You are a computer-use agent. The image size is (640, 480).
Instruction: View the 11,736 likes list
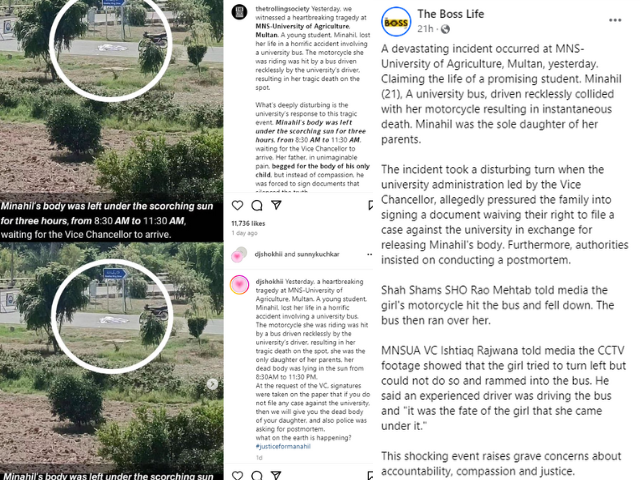248,223
